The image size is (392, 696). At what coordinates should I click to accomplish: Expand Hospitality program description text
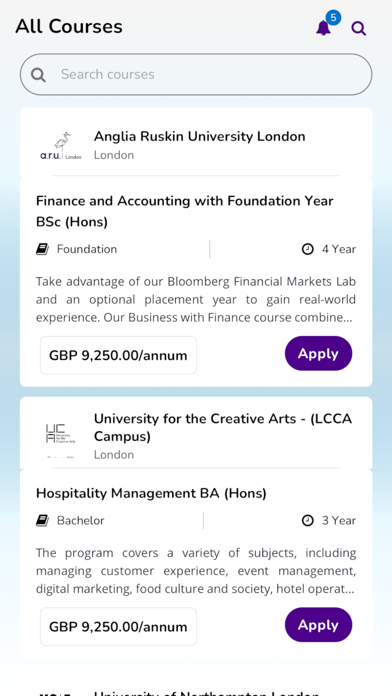196,571
